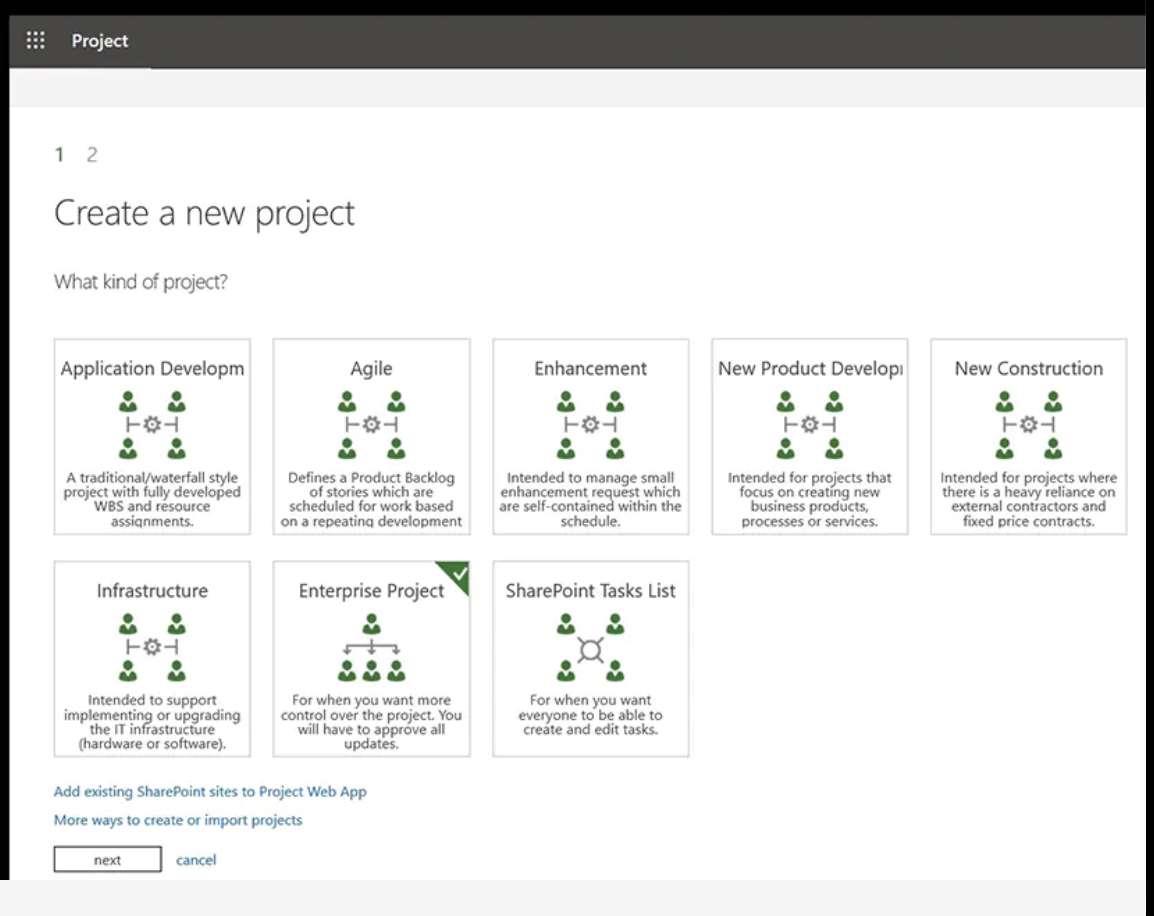Screen dimensions: 1154x916
Task: Click the Project title in header
Action: [100, 41]
